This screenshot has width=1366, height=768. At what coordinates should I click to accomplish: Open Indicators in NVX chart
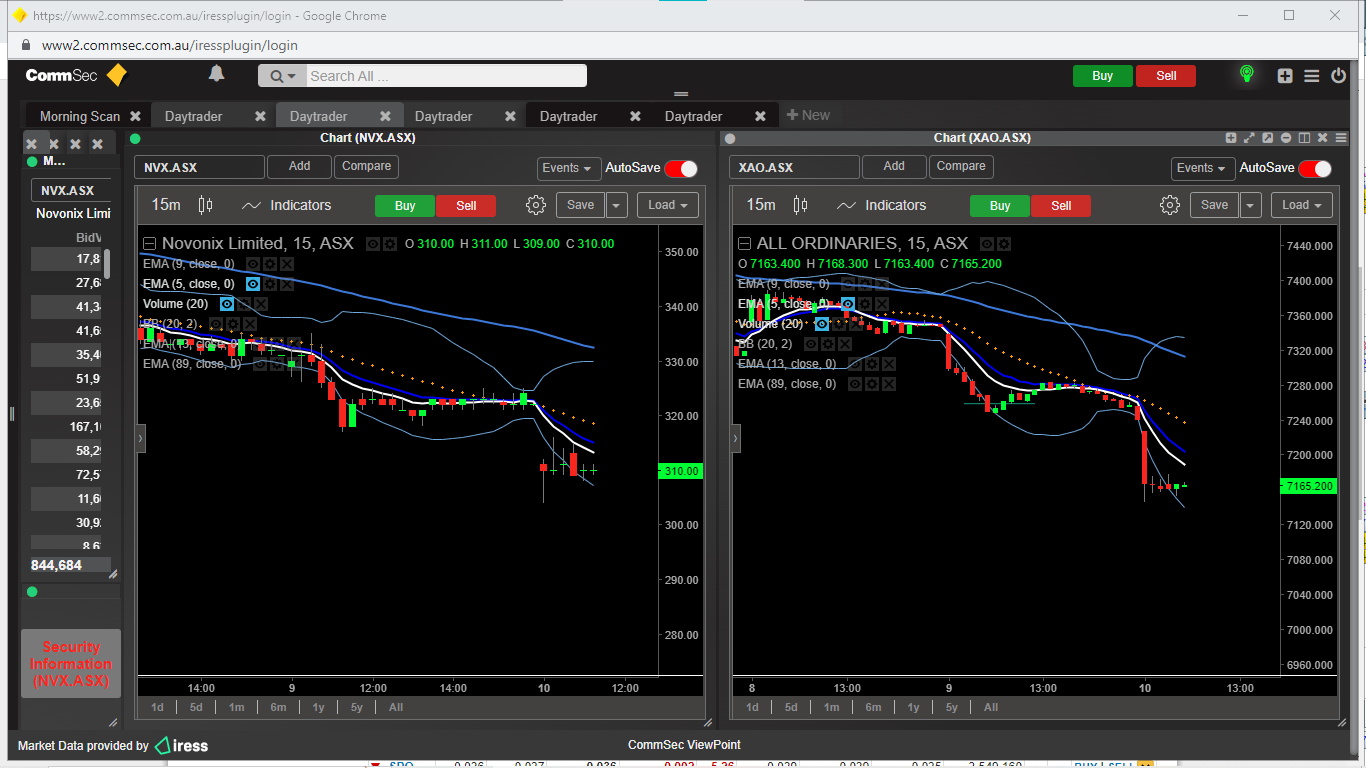pyautogui.click(x=286, y=205)
